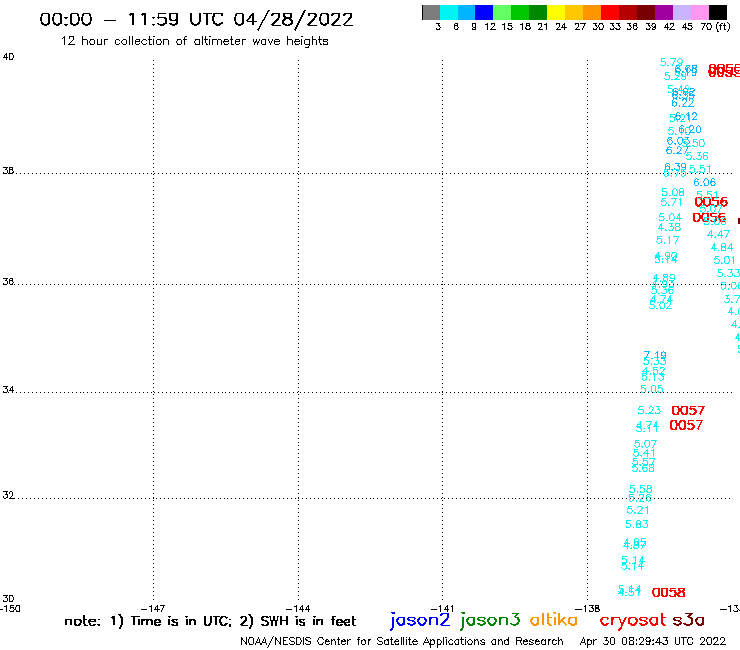Click the 5.23 wave height value

click(x=649, y=411)
